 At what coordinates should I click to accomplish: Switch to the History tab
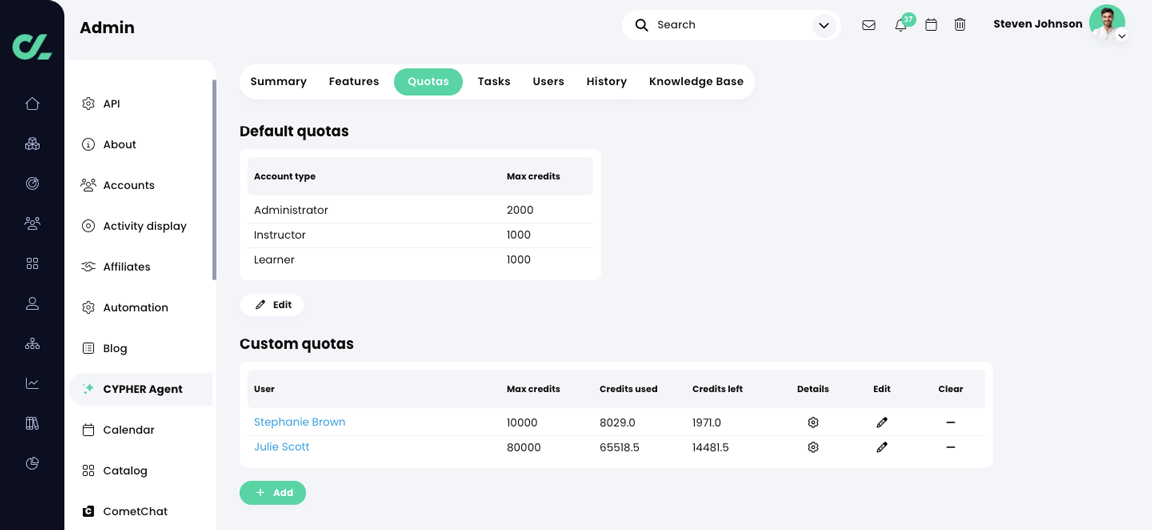(606, 82)
